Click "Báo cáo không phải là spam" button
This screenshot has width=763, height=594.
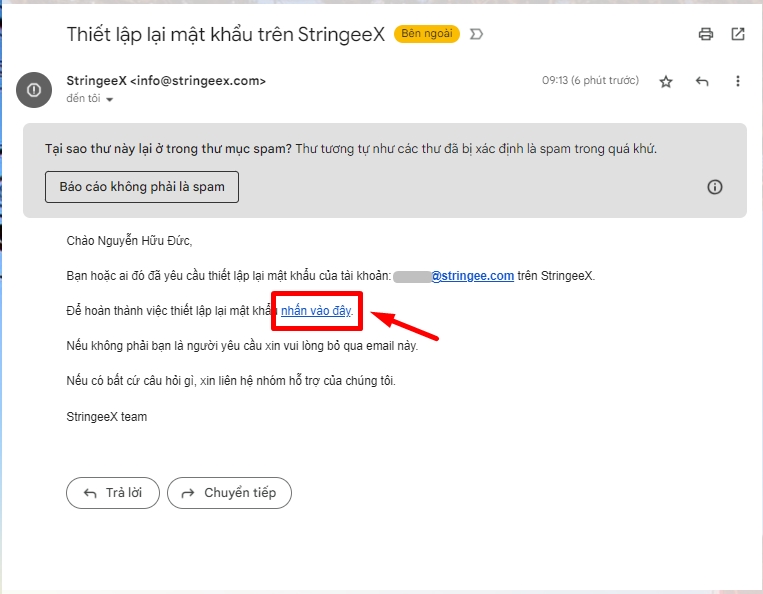(142, 187)
